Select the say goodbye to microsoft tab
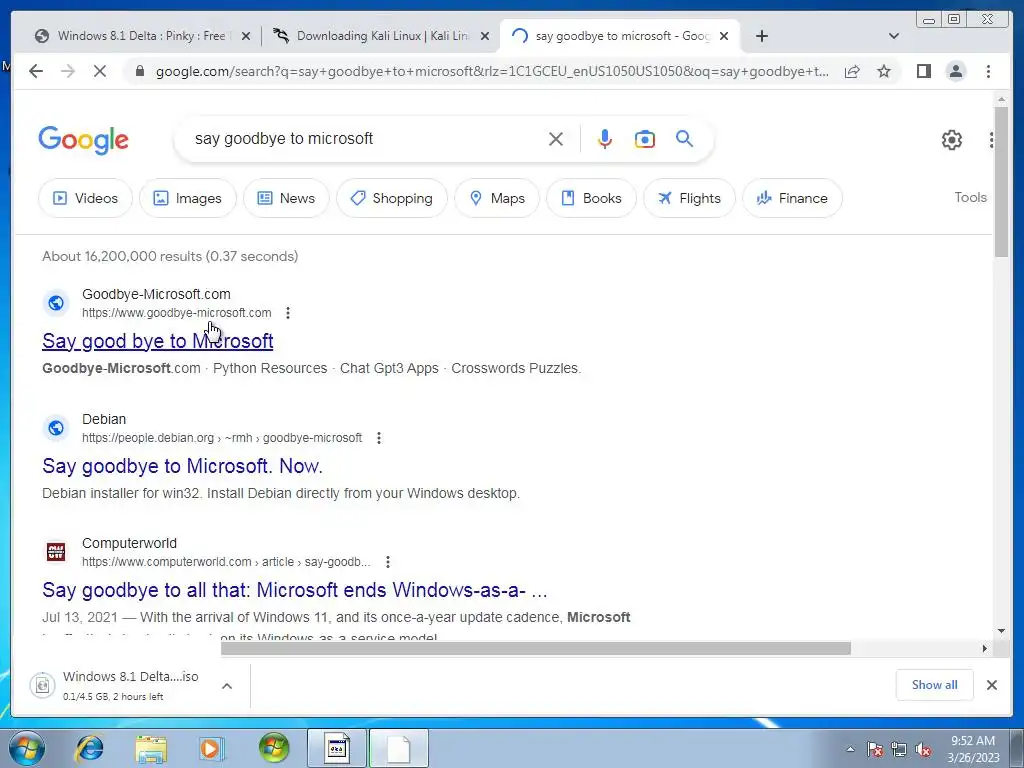Viewport: 1024px width, 768px height. 620,36
